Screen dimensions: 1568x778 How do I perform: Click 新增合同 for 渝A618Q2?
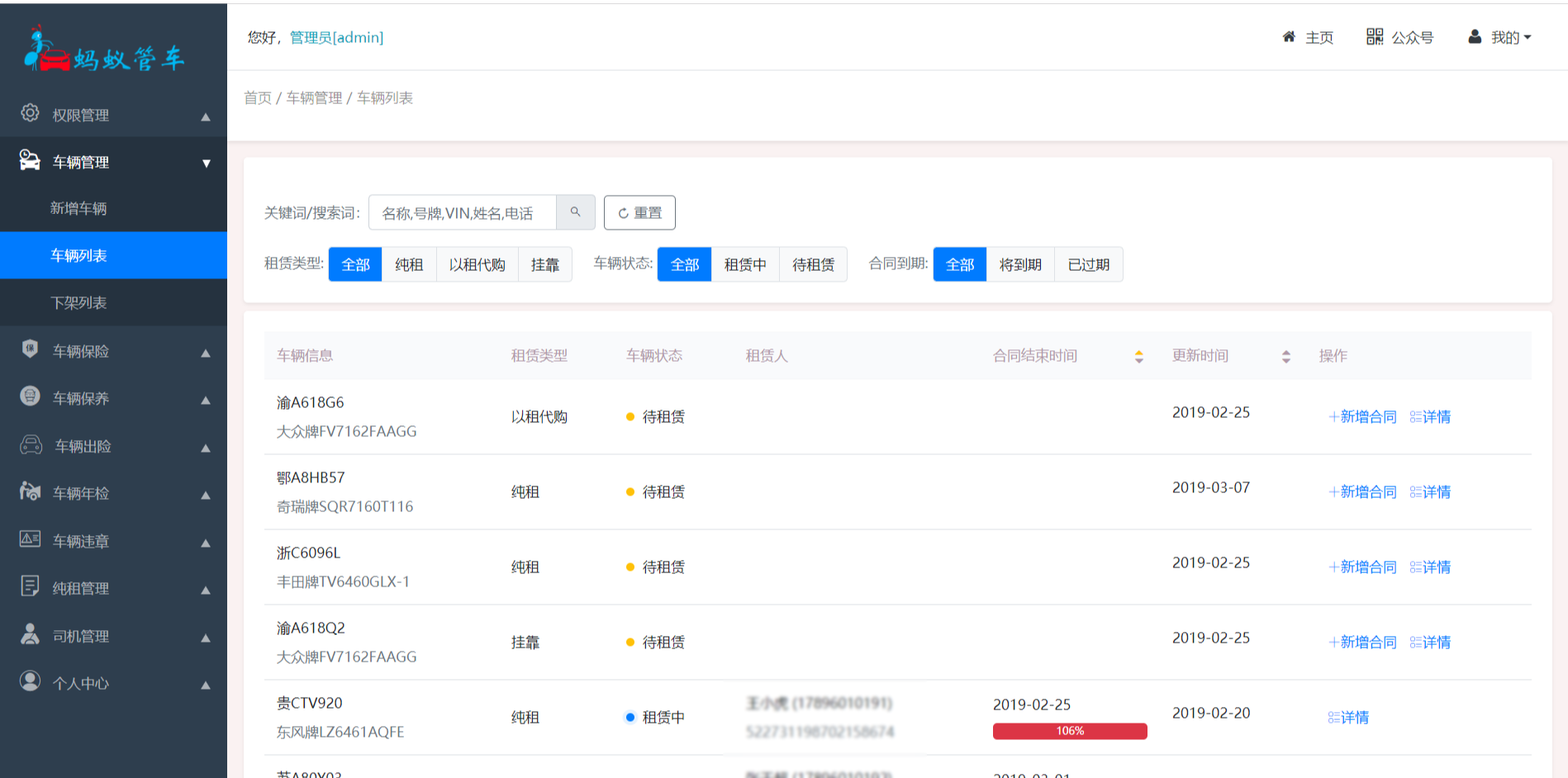(x=1362, y=642)
